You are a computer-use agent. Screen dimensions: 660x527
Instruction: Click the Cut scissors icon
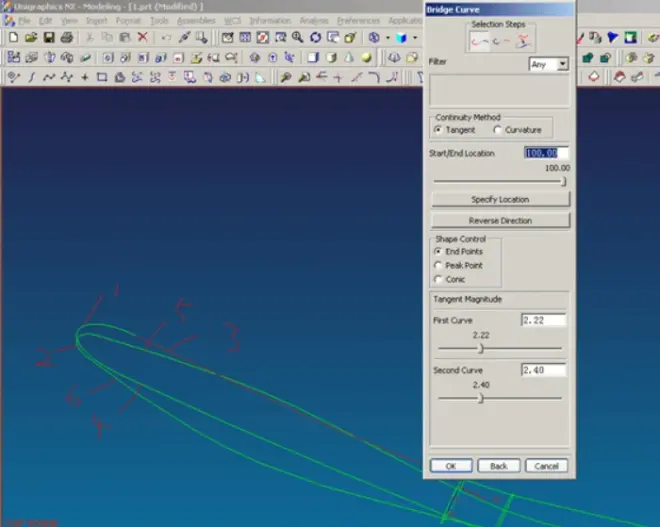[89, 37]
